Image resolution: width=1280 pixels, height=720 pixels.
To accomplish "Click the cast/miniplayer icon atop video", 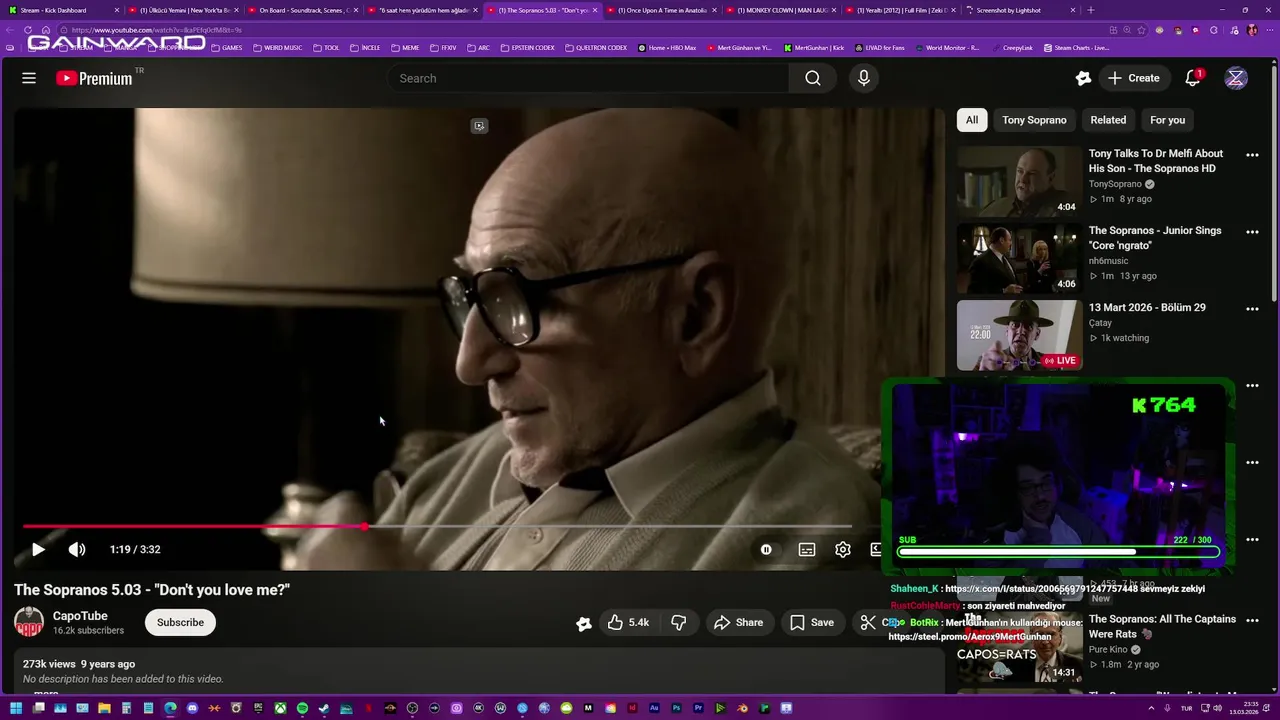I will click(479, 126).
